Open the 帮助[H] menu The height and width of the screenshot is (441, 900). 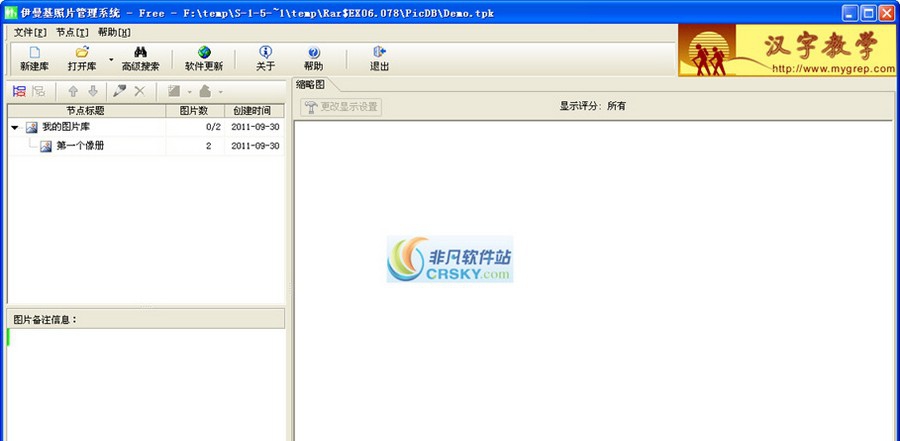[114, 32]
